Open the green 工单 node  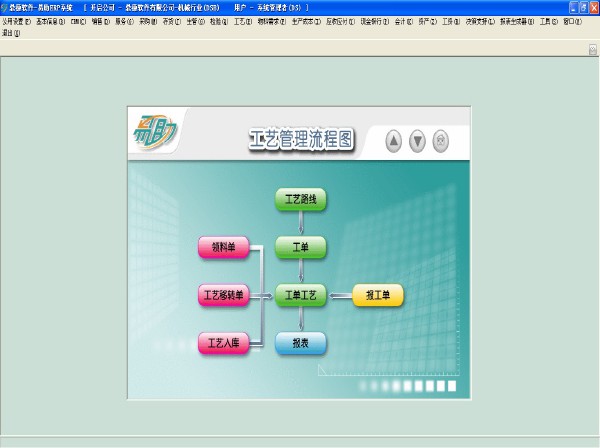click(301, 246)
